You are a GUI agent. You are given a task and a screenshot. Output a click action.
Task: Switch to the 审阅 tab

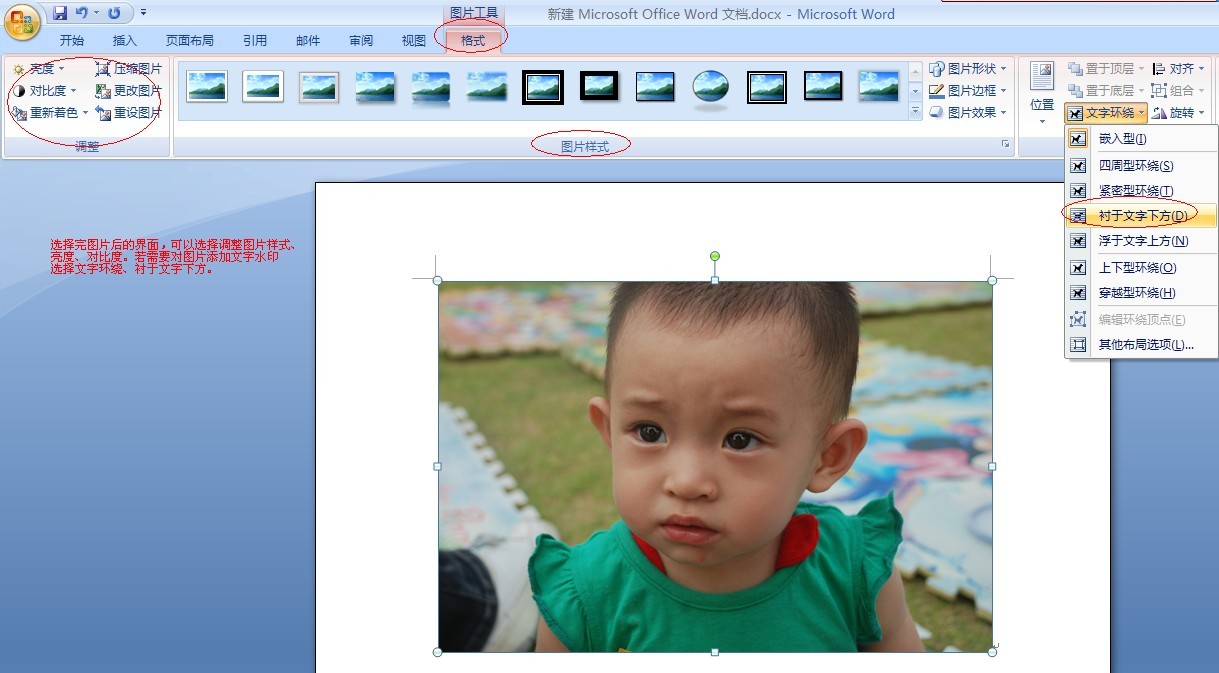pyautogui.click(x=361, y=40)
